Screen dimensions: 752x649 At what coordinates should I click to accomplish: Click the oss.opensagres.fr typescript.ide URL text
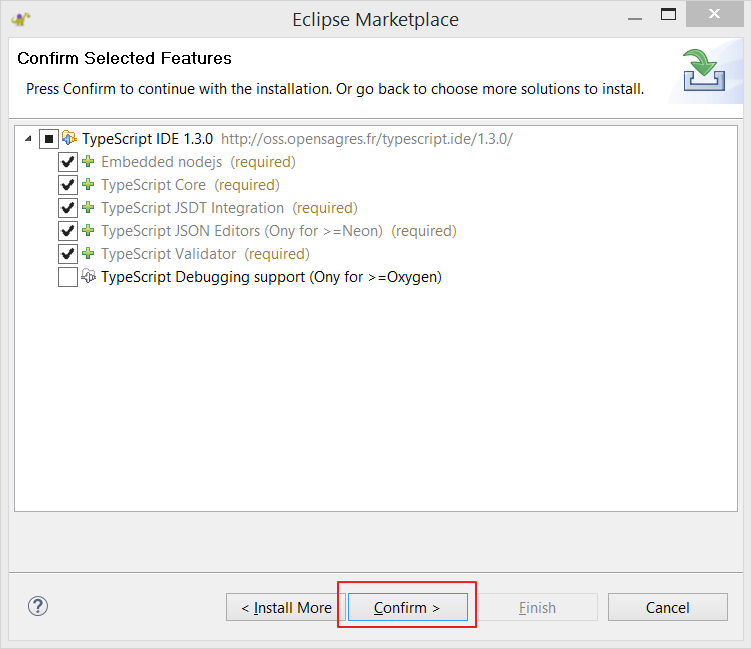click(x=367, y=139)
